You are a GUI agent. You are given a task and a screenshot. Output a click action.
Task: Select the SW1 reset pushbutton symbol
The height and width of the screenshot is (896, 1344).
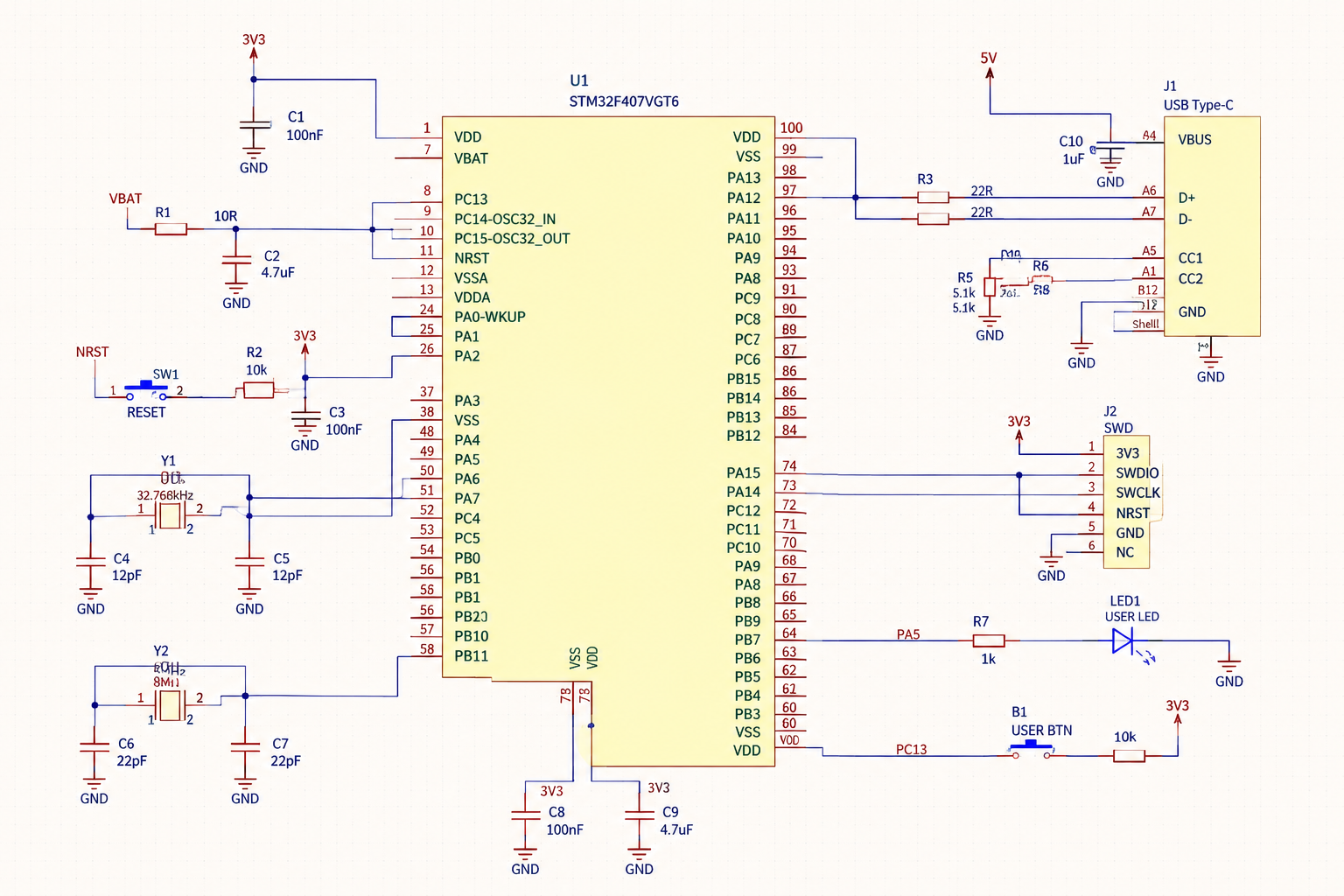(146, 390)
